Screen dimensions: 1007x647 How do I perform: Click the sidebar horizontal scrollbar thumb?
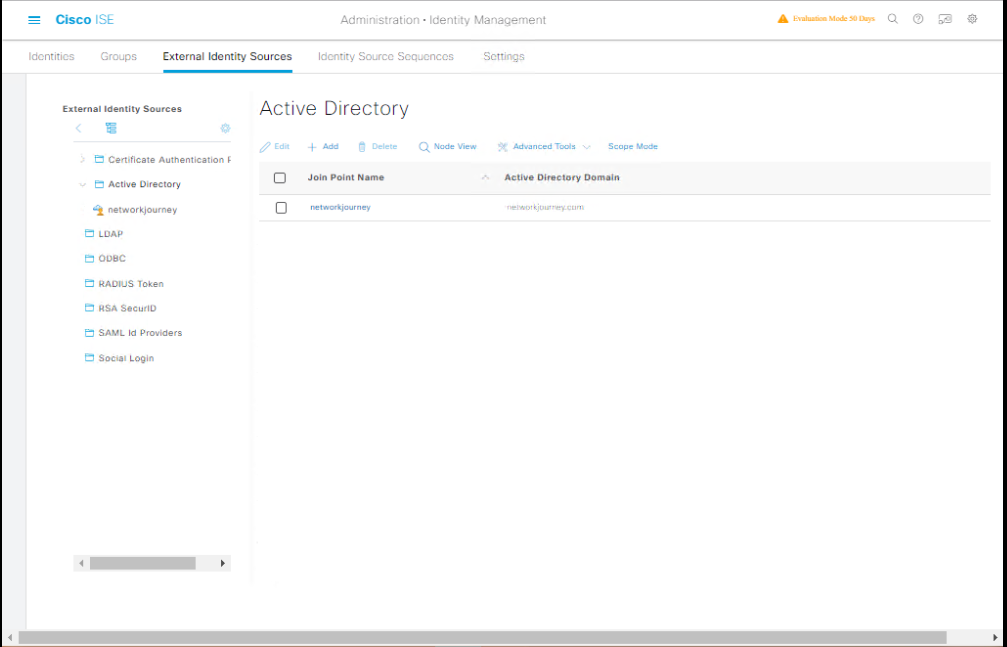(x=143, y=563)
